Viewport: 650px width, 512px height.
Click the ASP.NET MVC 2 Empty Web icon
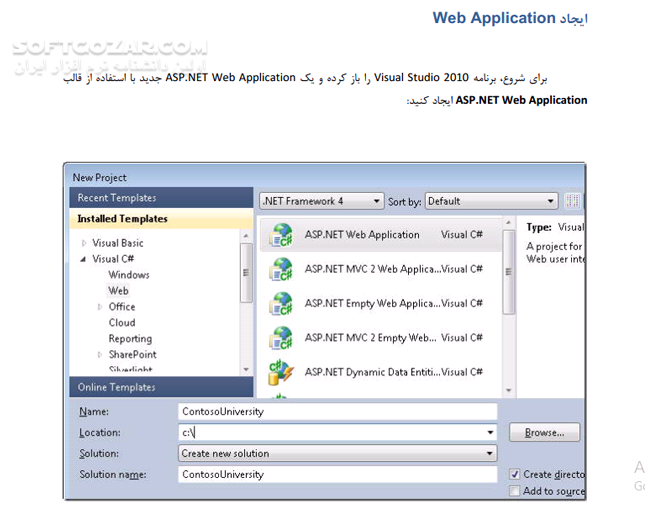coord(281,338)
